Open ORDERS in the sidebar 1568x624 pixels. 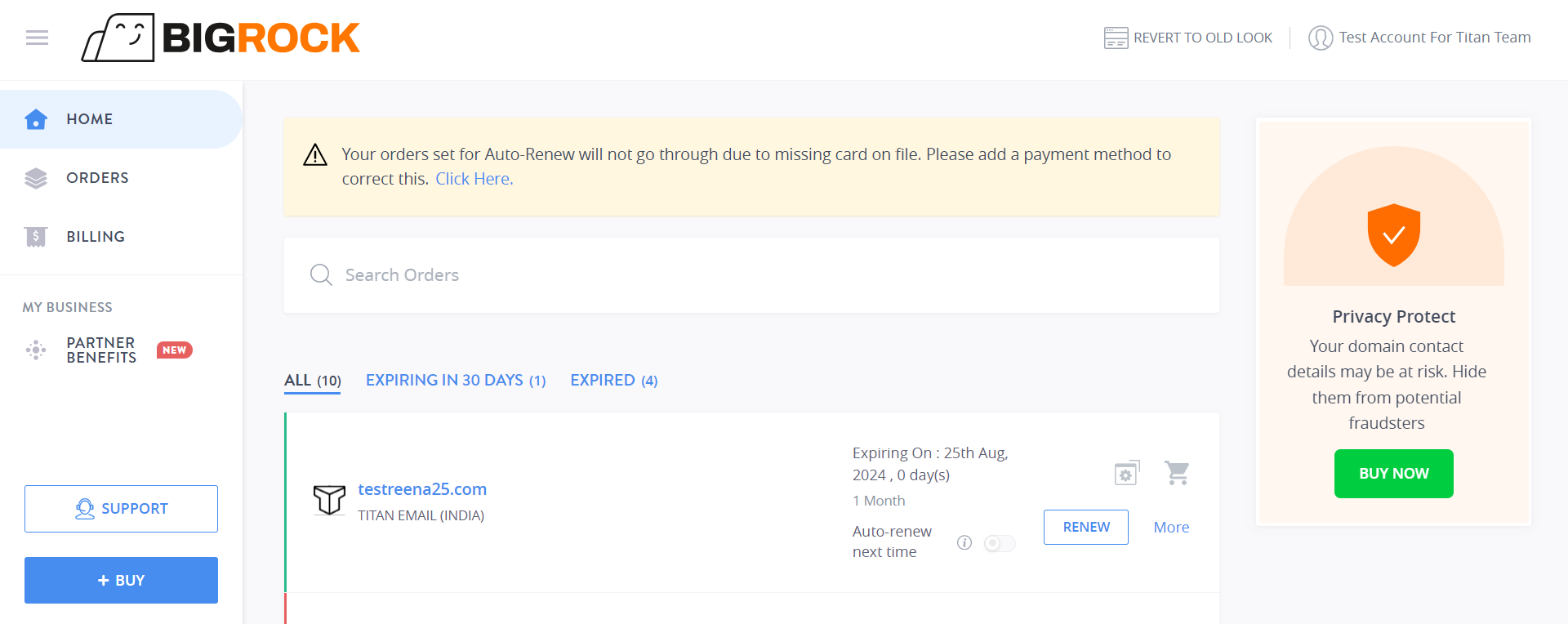coord(121,178)
